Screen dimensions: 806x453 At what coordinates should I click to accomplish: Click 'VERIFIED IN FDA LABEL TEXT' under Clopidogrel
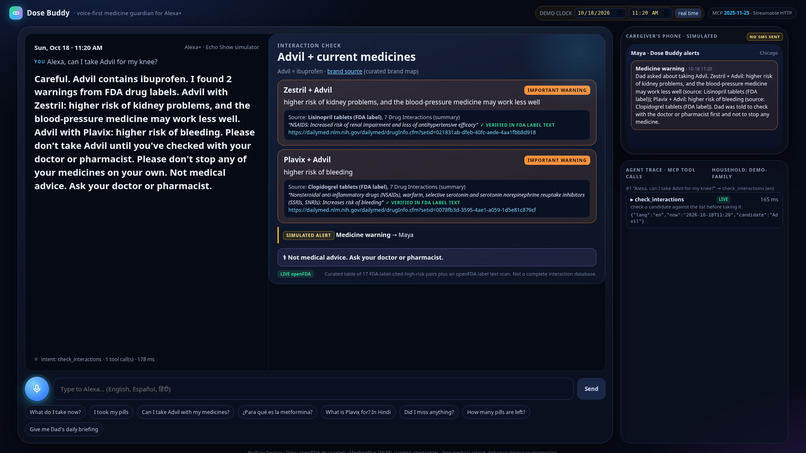click(x=425, y=203)
